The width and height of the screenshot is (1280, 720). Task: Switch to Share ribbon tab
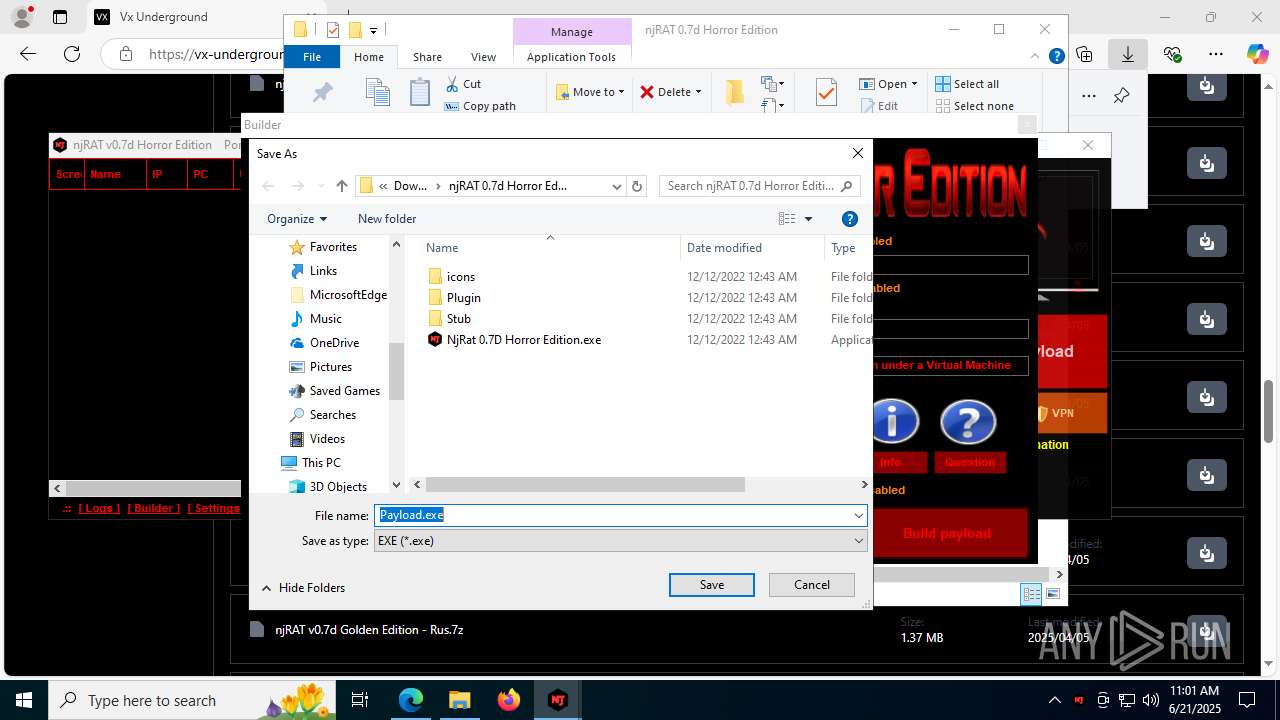click(427, 57)
